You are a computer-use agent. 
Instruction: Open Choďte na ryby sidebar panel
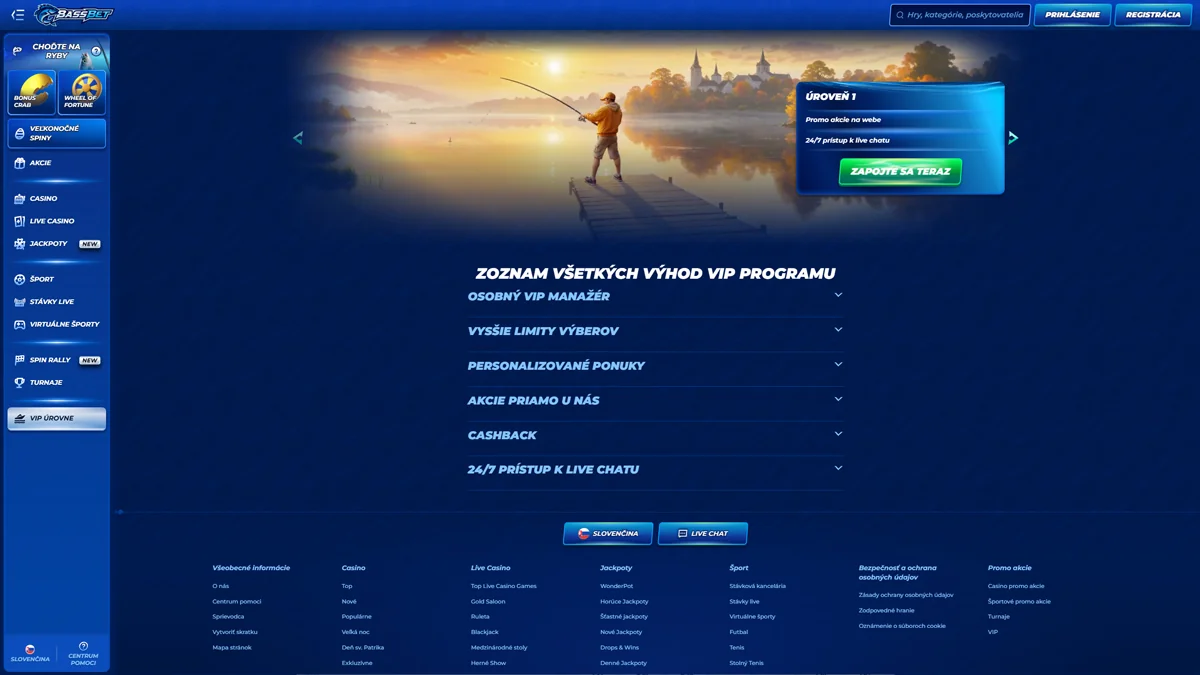click(56, 51)
